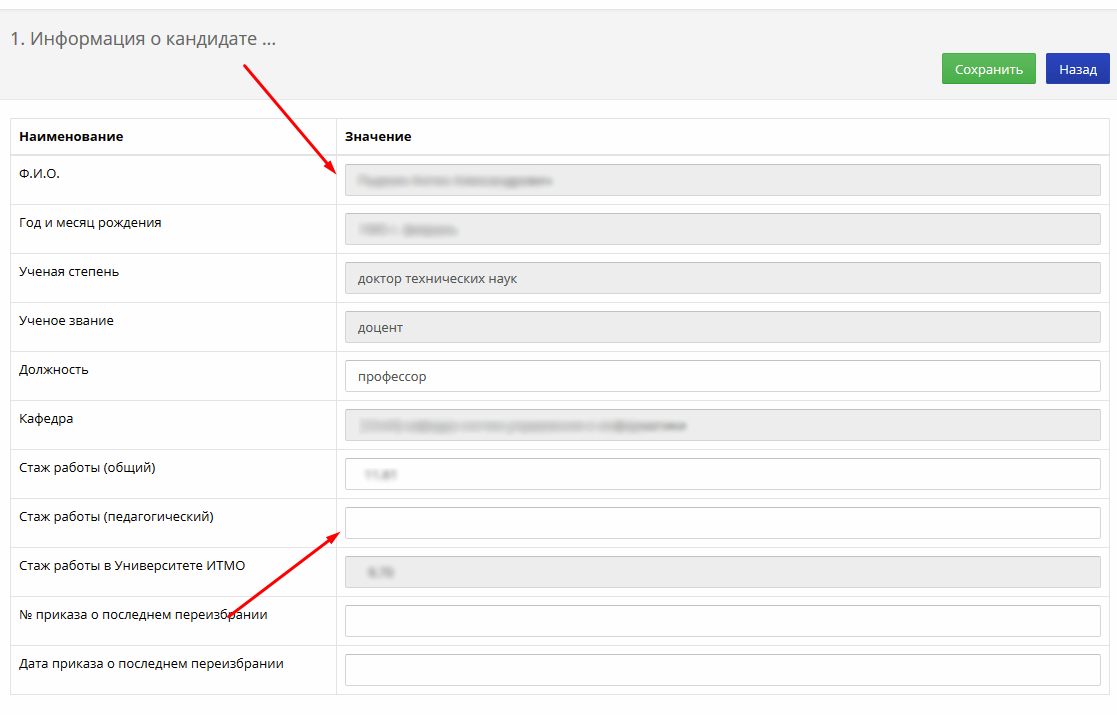Screen dimensions: 1117x715
Task: Click the Ученая степень row label
Action: coord(69,272)
